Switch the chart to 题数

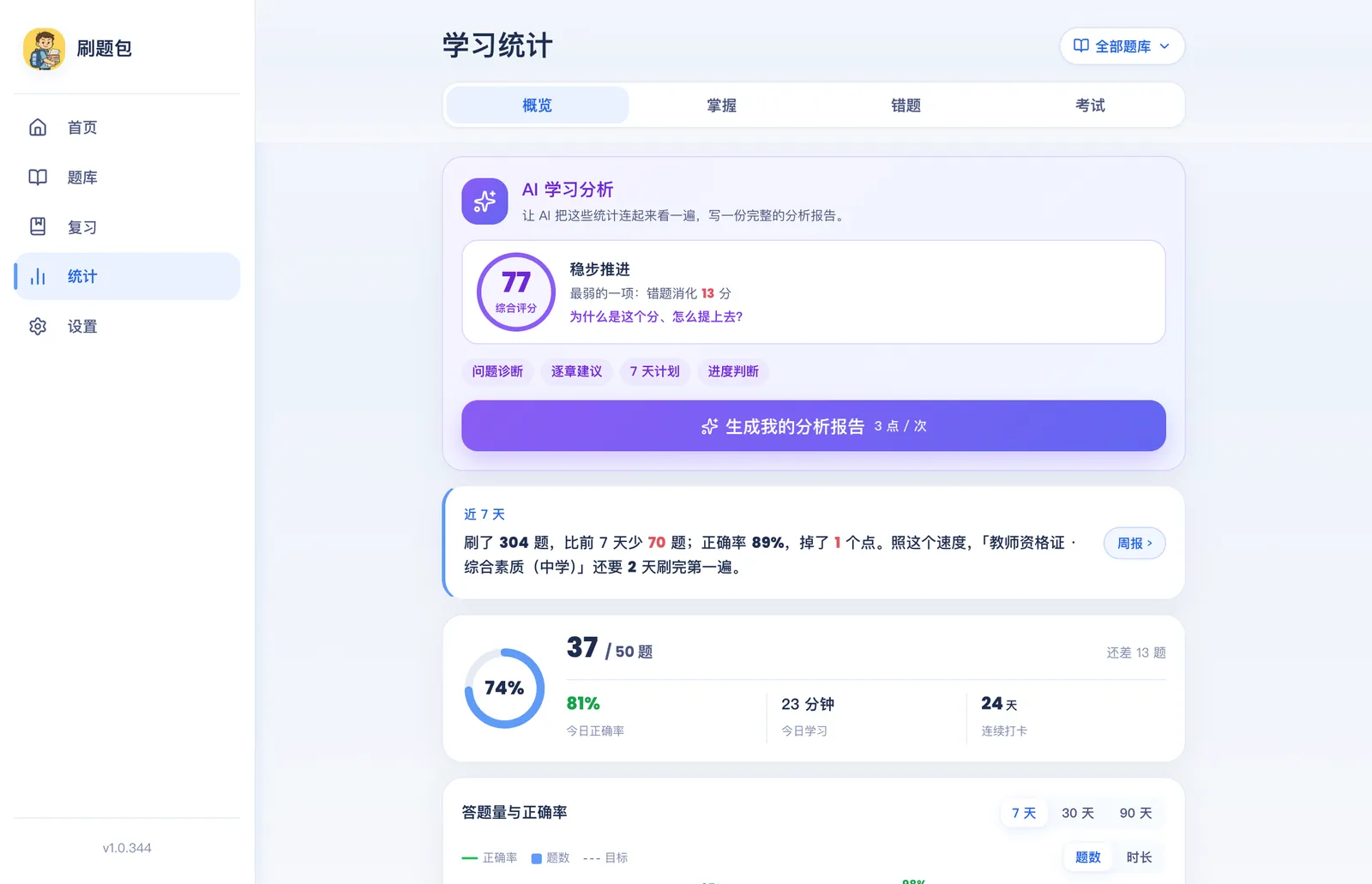[x=1088, y=857]
